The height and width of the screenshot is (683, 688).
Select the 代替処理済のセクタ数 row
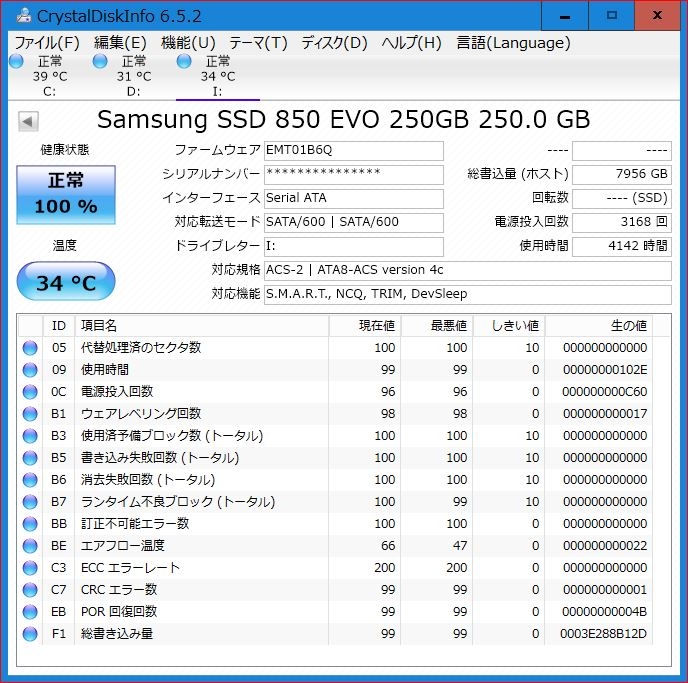(335, 348)
